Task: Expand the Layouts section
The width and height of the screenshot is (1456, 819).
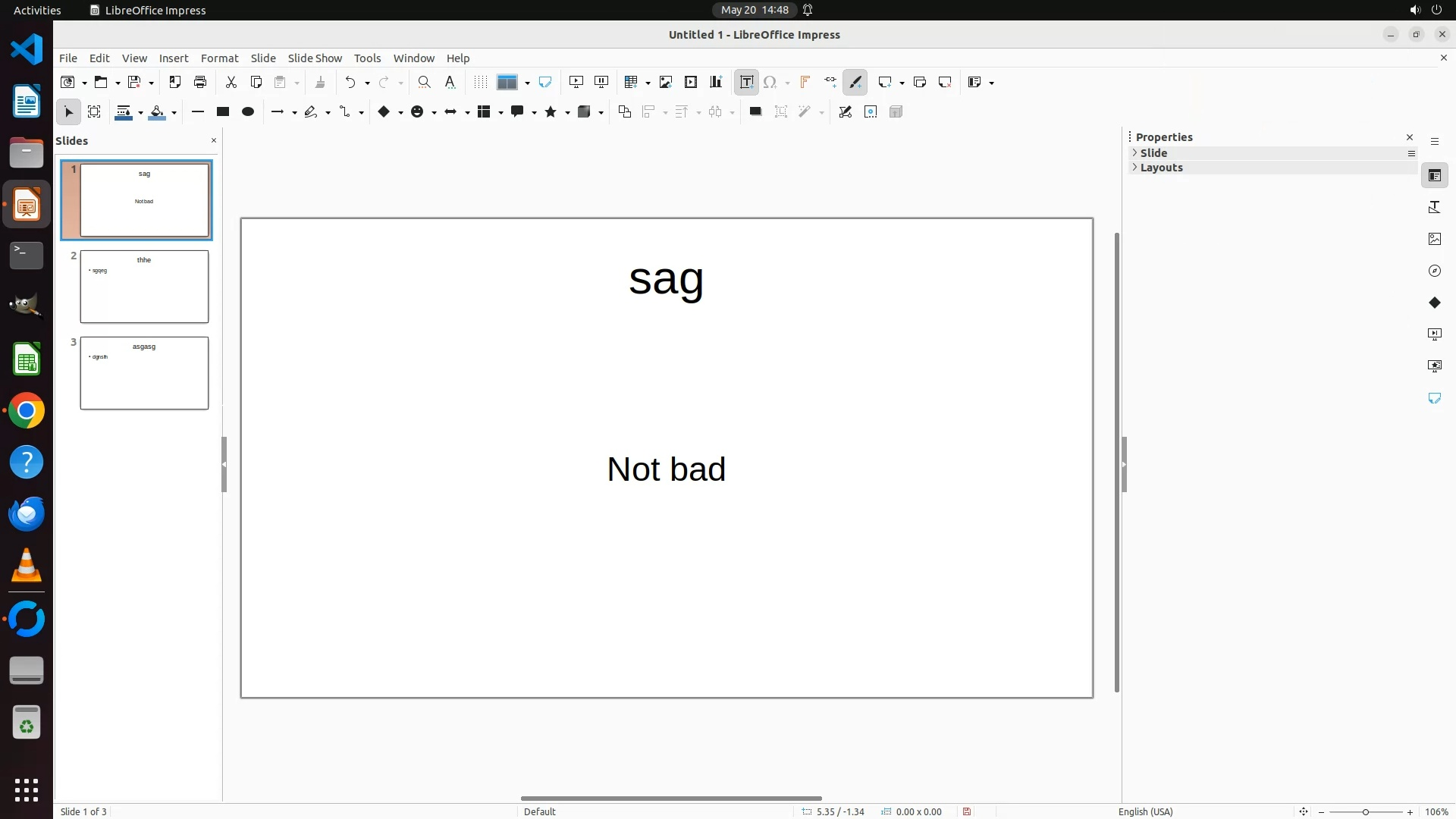Action: (x=1161, y=168)
